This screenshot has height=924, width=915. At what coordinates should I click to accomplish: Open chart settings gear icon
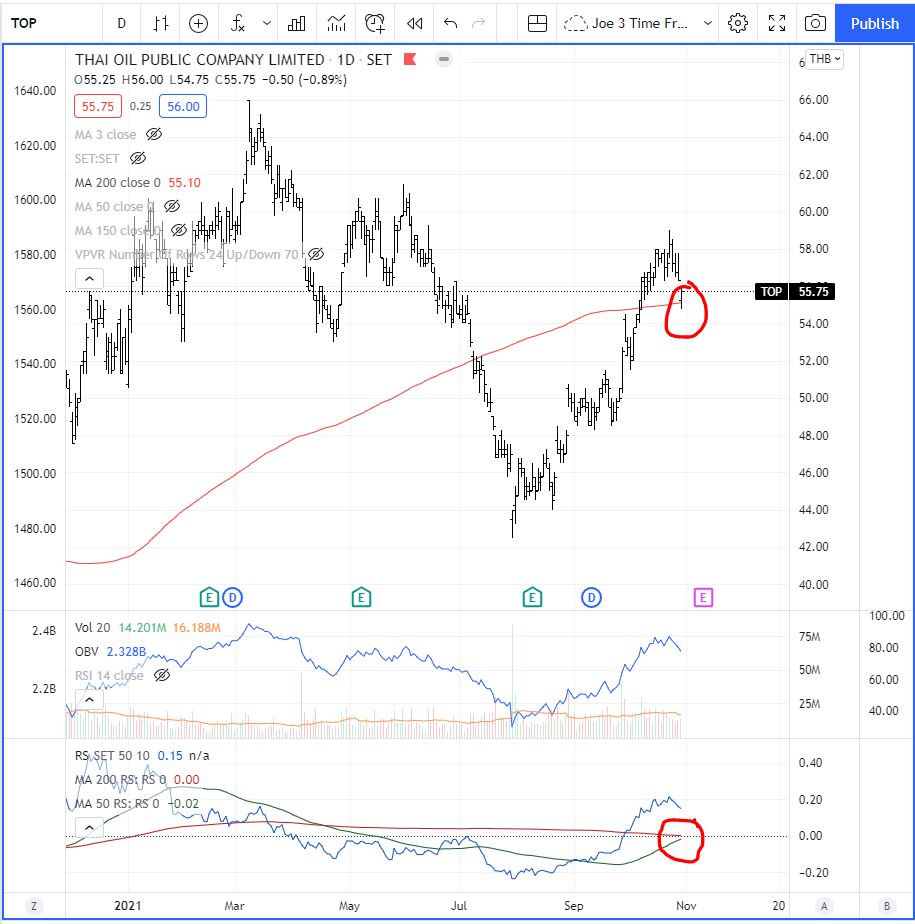pos(737,23)
